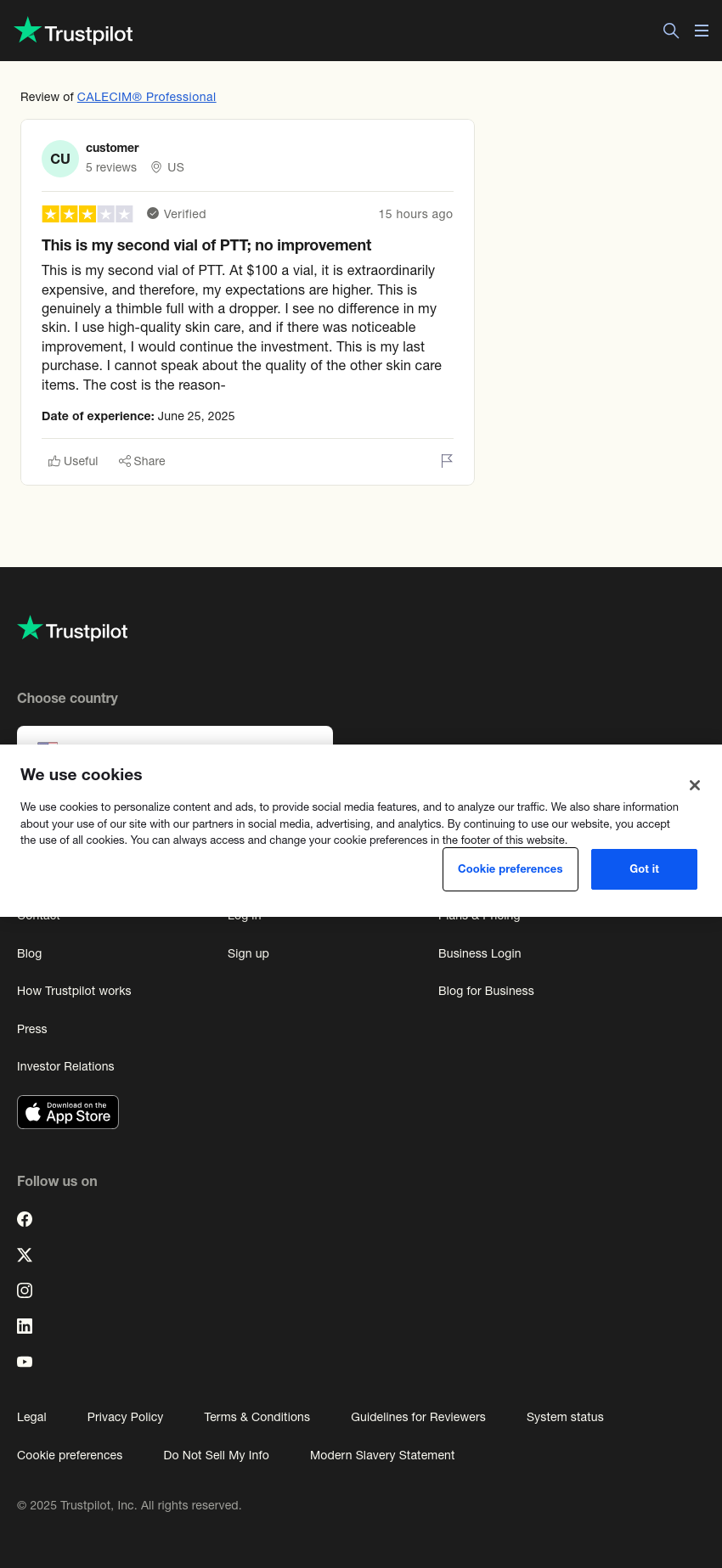Open Trustpilot's Facebook icon
Image resolution: width=722 pixels, height=1568 pixels.
pos(25,1219)
